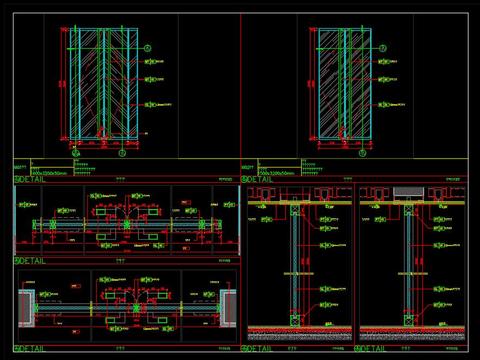Select the gray lintel block atop the rightmost section
The image size is (480, 360).
[409, 192]
